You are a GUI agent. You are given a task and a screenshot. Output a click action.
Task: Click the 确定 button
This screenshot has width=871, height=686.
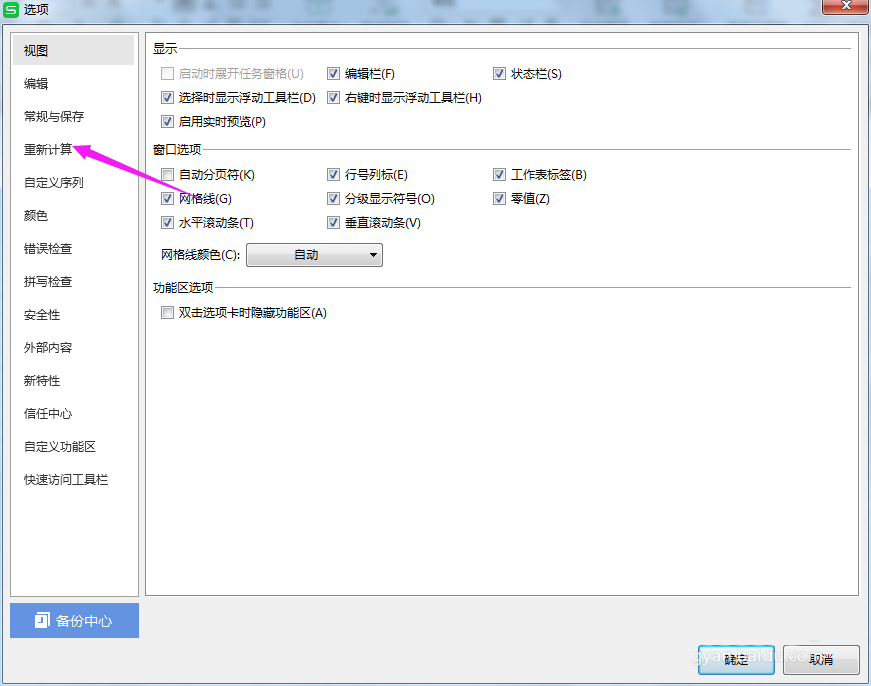(736, 659)
